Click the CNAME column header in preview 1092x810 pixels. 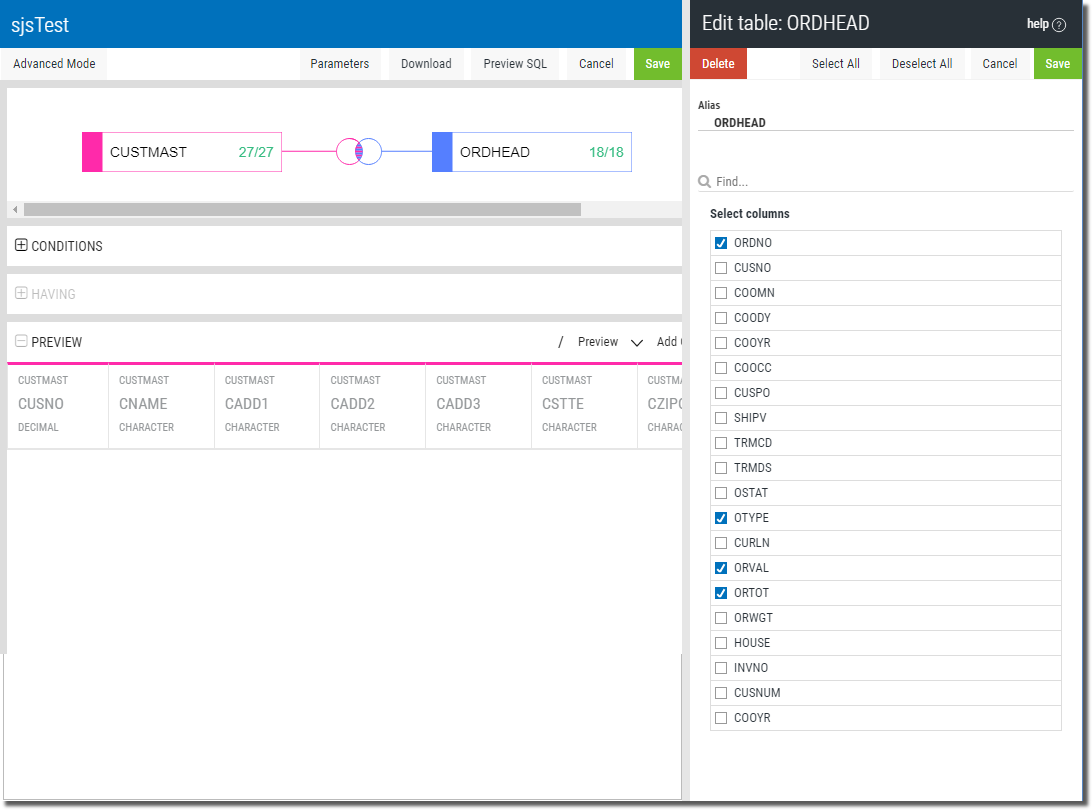(143, 404)
